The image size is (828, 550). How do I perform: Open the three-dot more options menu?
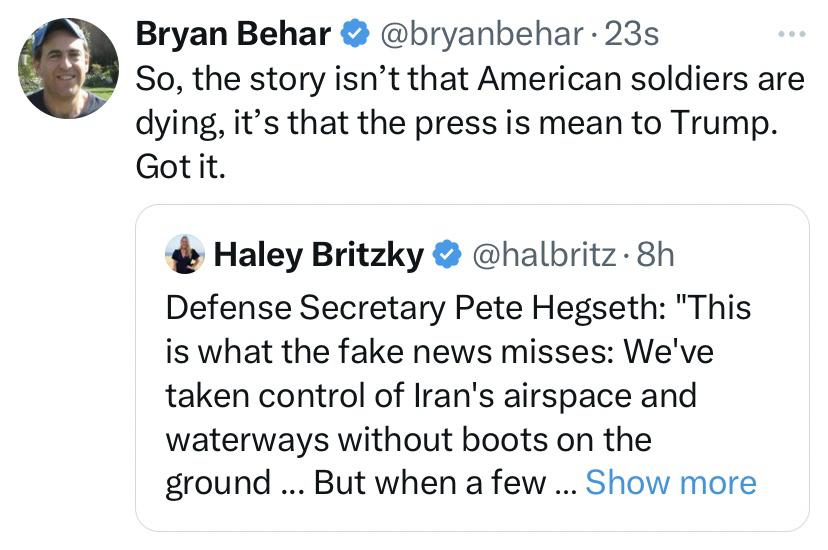[x=790, y=34]
